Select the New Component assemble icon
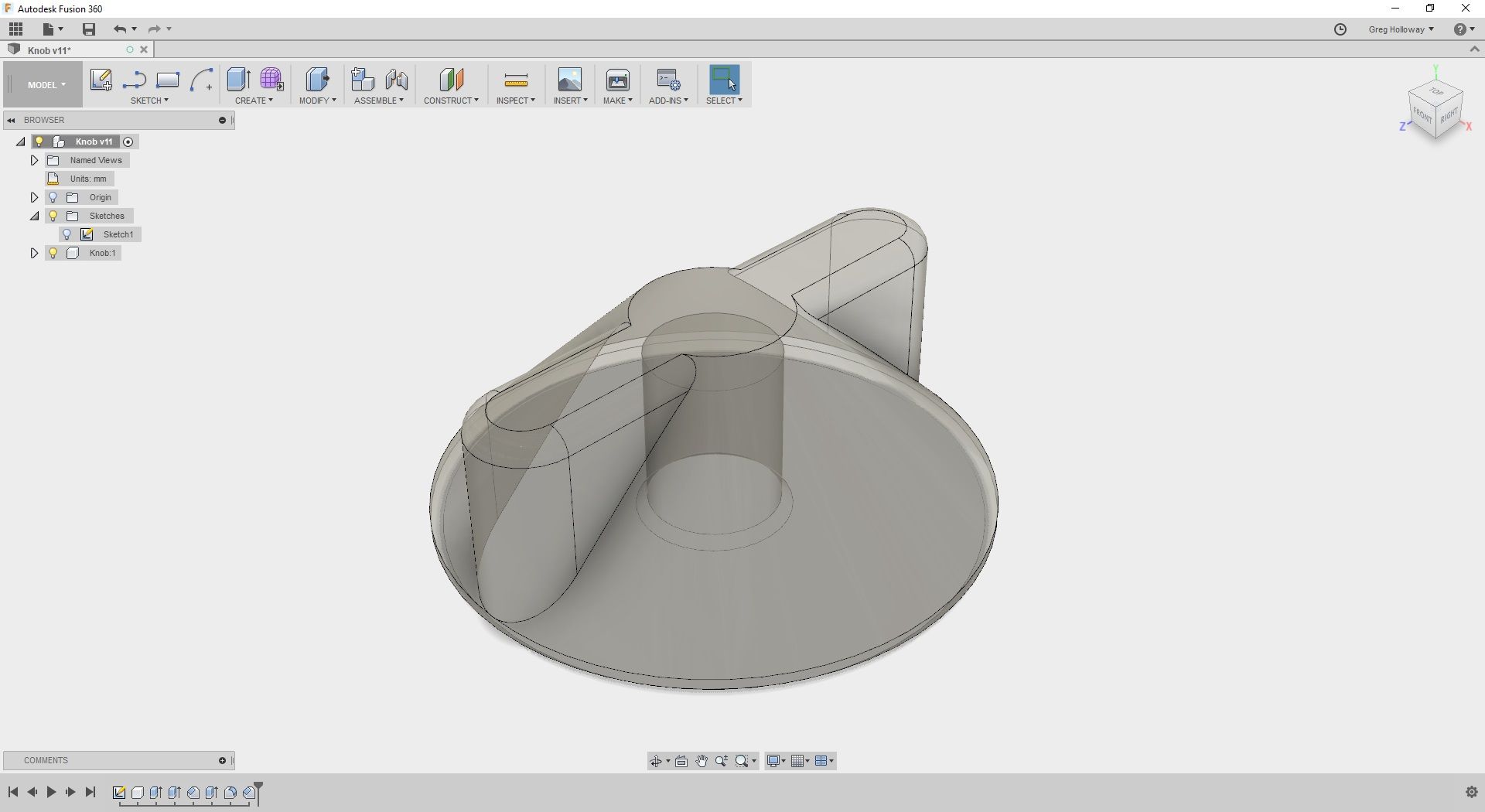Screen dimensions: 1485x812 click(362, 80)
